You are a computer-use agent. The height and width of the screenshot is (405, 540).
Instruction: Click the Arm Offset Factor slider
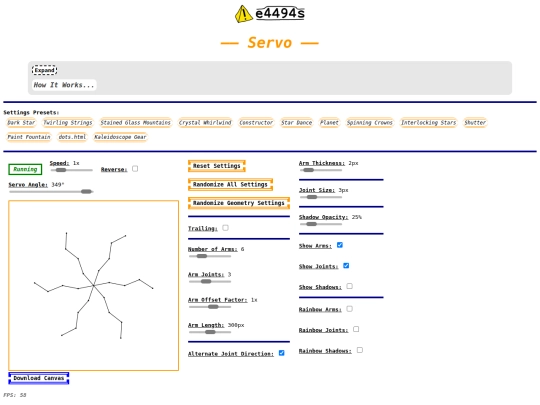[x=210, y=307]
